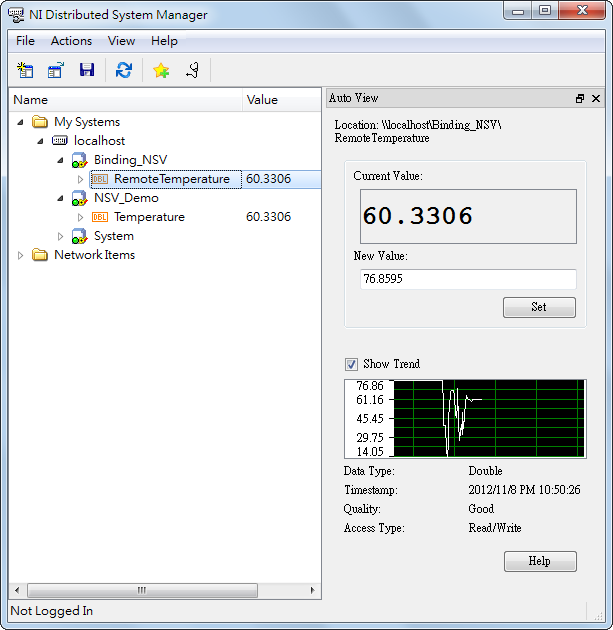Click the Help button in Auto View

540,561
